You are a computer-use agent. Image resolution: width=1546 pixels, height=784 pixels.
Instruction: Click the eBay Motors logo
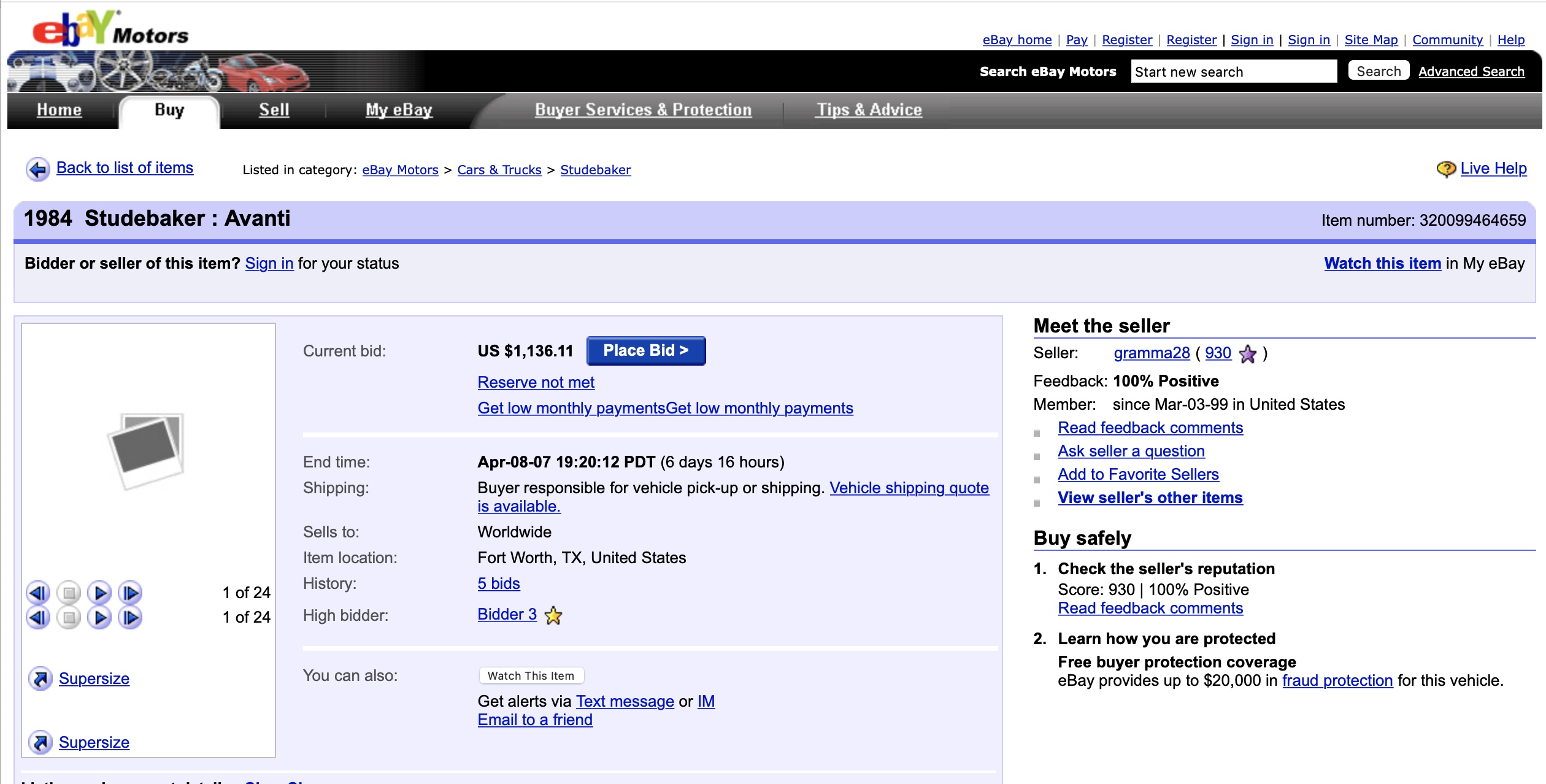click(110, 28)
